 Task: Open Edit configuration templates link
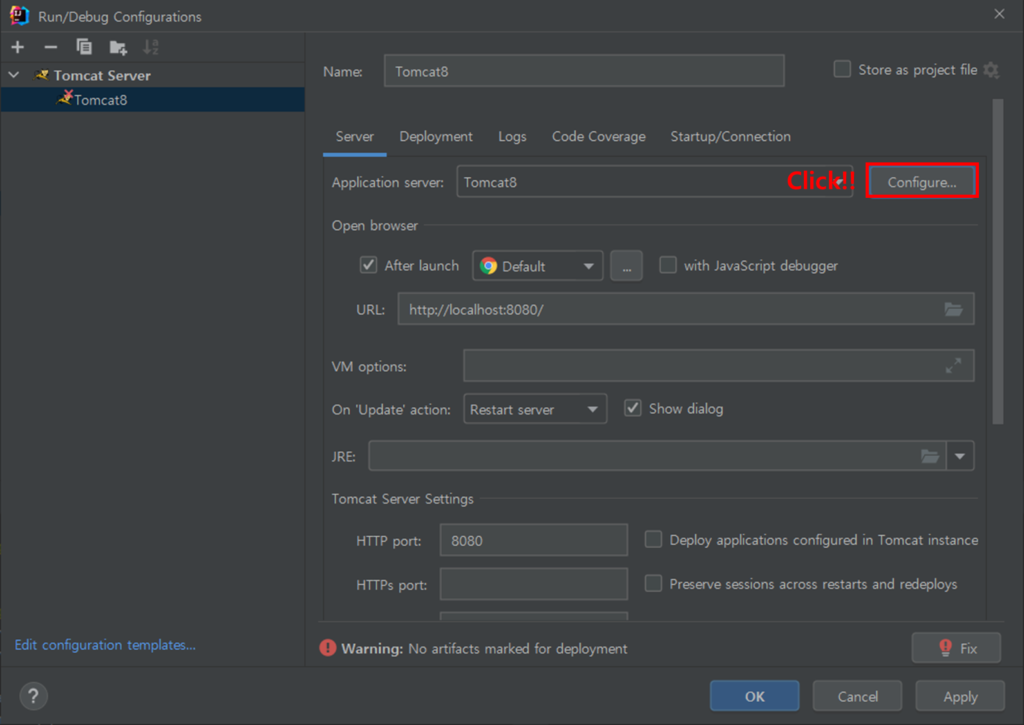pyautogui.click(x=105, y=645)
